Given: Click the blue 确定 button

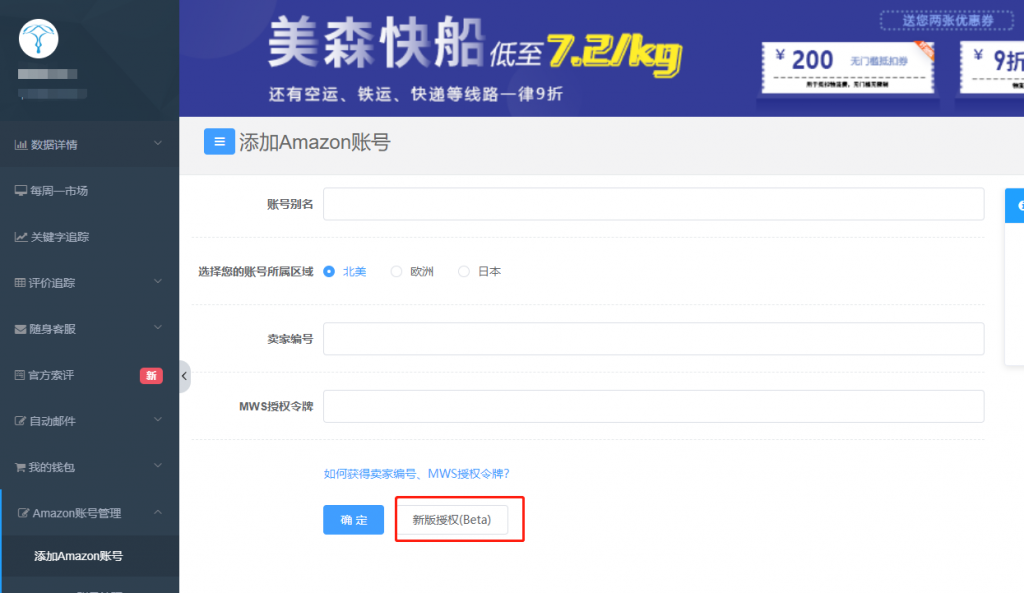Looking at the screenshot, I should pyautogui.click(x=353, y=520).
